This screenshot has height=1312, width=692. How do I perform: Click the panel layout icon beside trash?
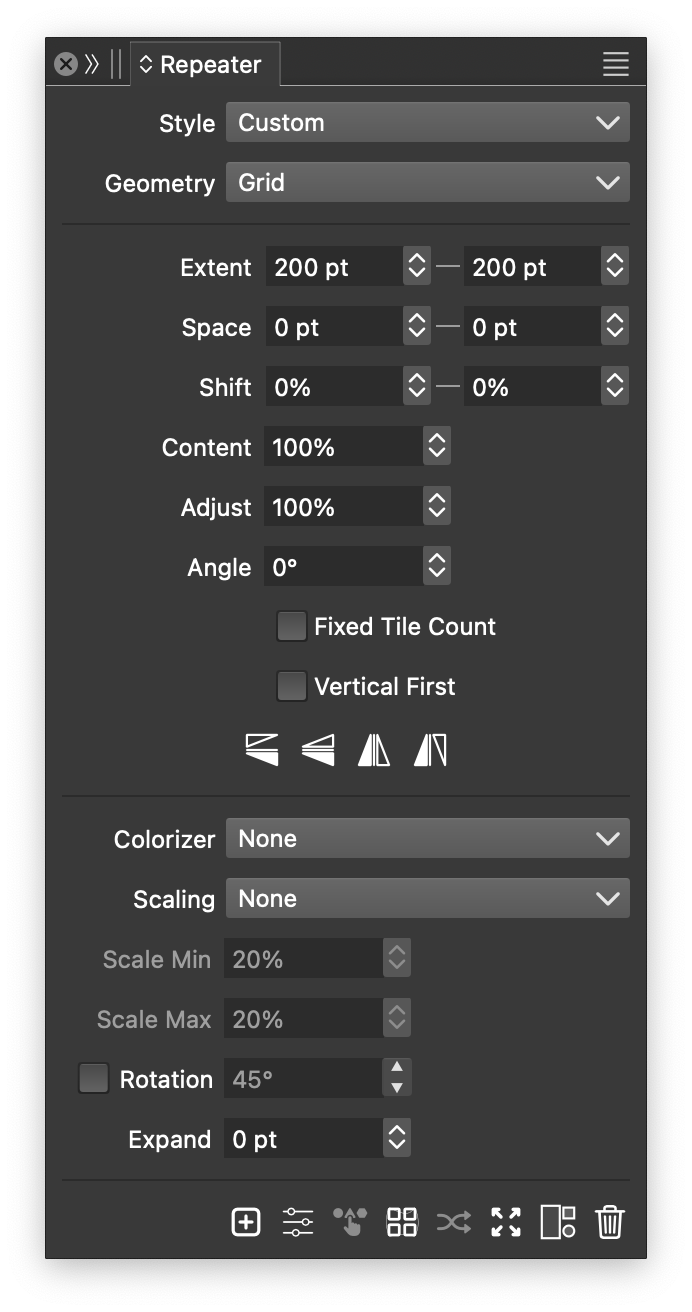coord(558,1222)
